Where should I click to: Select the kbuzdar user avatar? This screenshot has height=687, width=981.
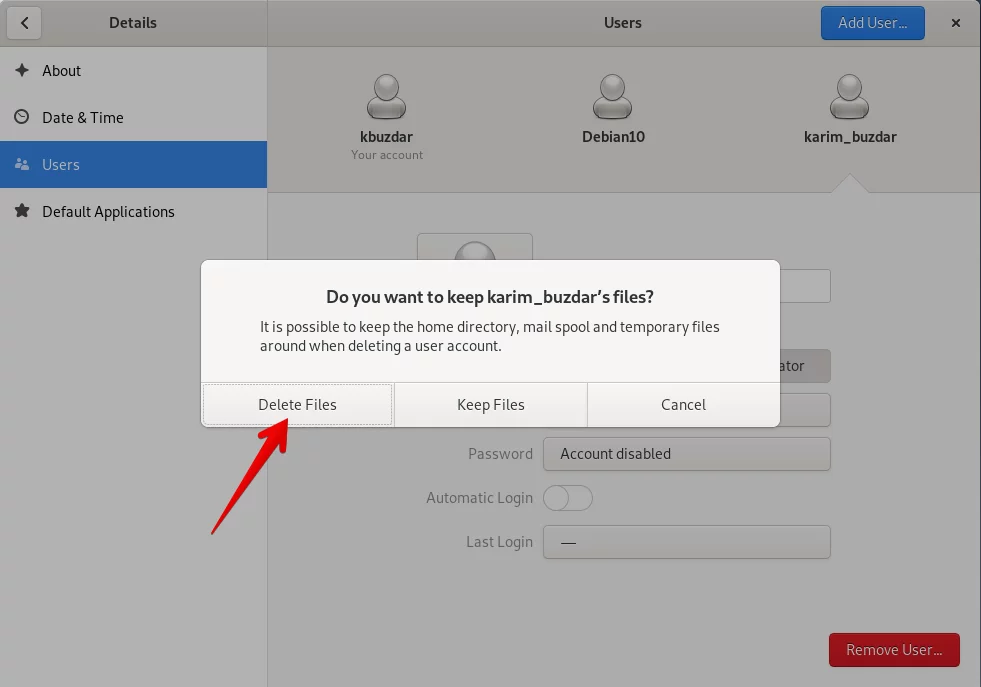(386, 96)
